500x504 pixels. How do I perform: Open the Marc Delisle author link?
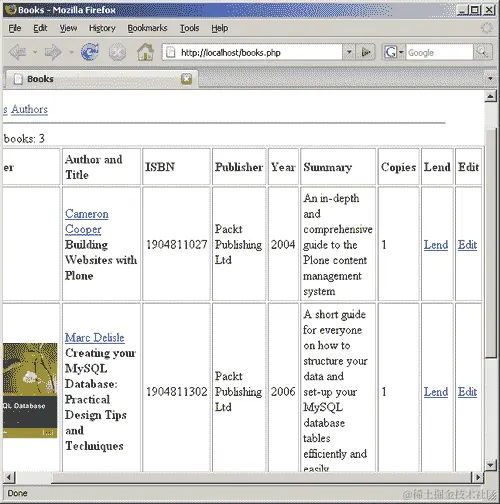(x=95, y=337)
